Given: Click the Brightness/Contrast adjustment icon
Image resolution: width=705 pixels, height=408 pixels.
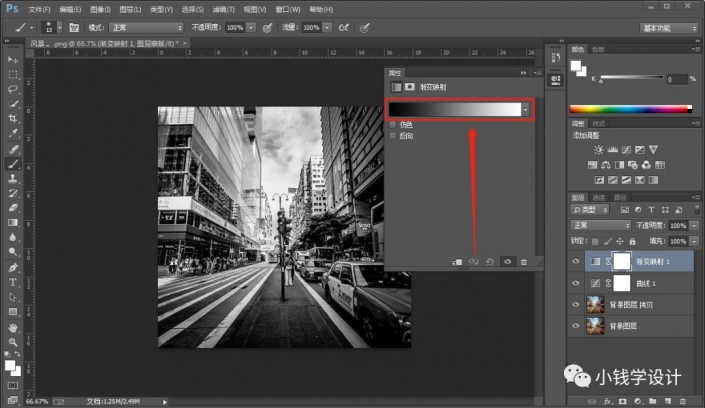Looking at the screenshot, I should [598, 150].
